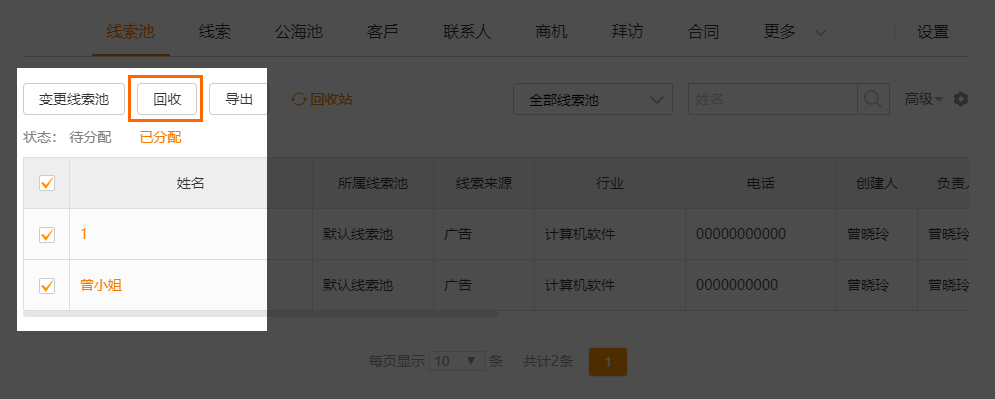The height and width of the screenshot is (399, 995).
Task: Click the 回收站 recycle icon
Action: pyautogui.click(x=298, y=99)
